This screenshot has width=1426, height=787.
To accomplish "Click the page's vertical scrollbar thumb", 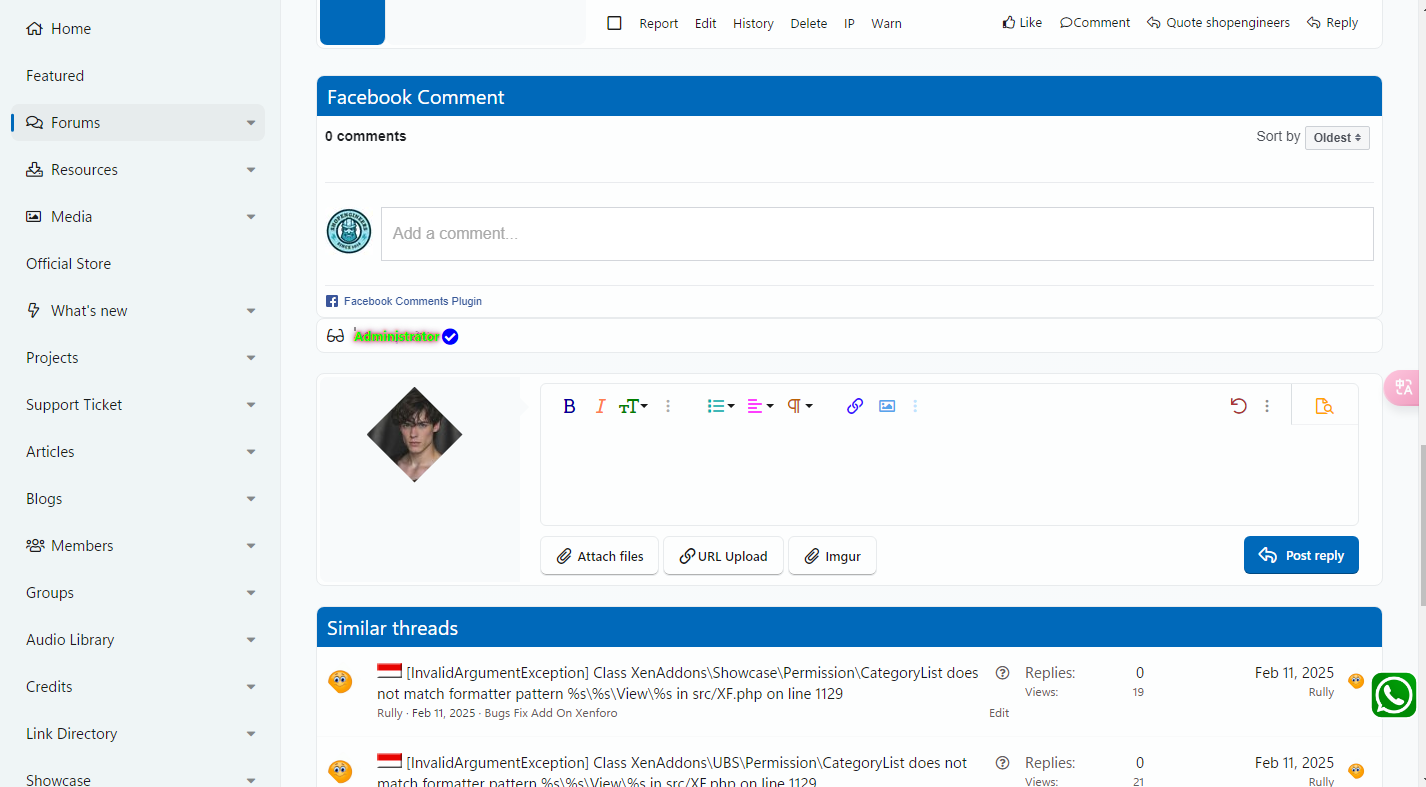I will coord(1421,525).
